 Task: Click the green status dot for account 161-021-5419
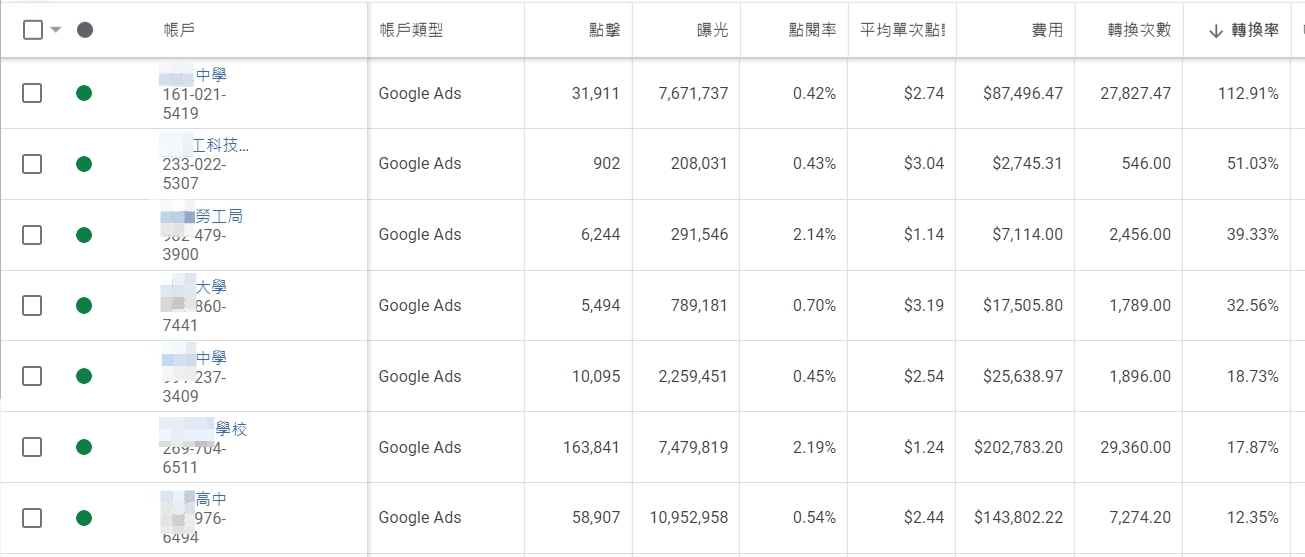coord(84,93)
